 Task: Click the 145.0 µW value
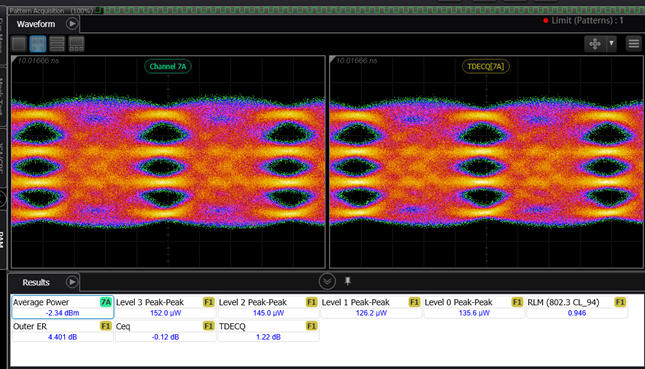coord(268,313)
